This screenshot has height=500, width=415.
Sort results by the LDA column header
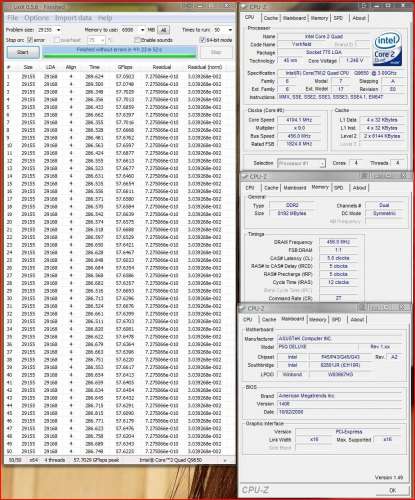[x=50, y=67]
